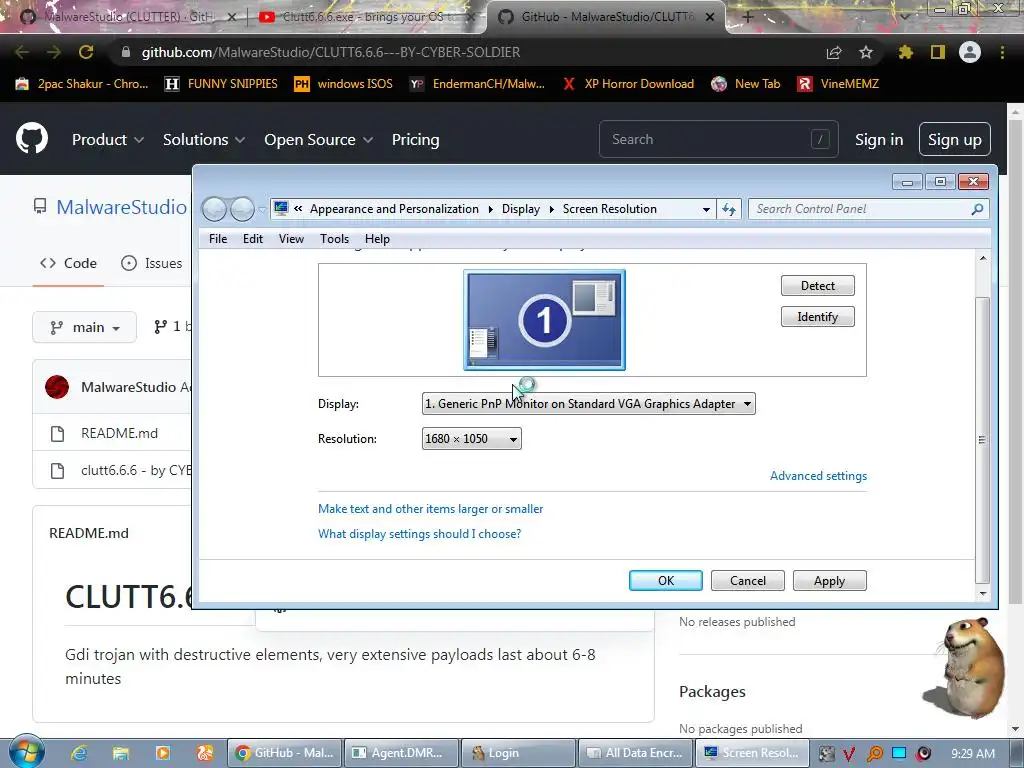Open the 2pac Shakur bookmark
The image size is (1024, 768).
(x=82, y=84)
